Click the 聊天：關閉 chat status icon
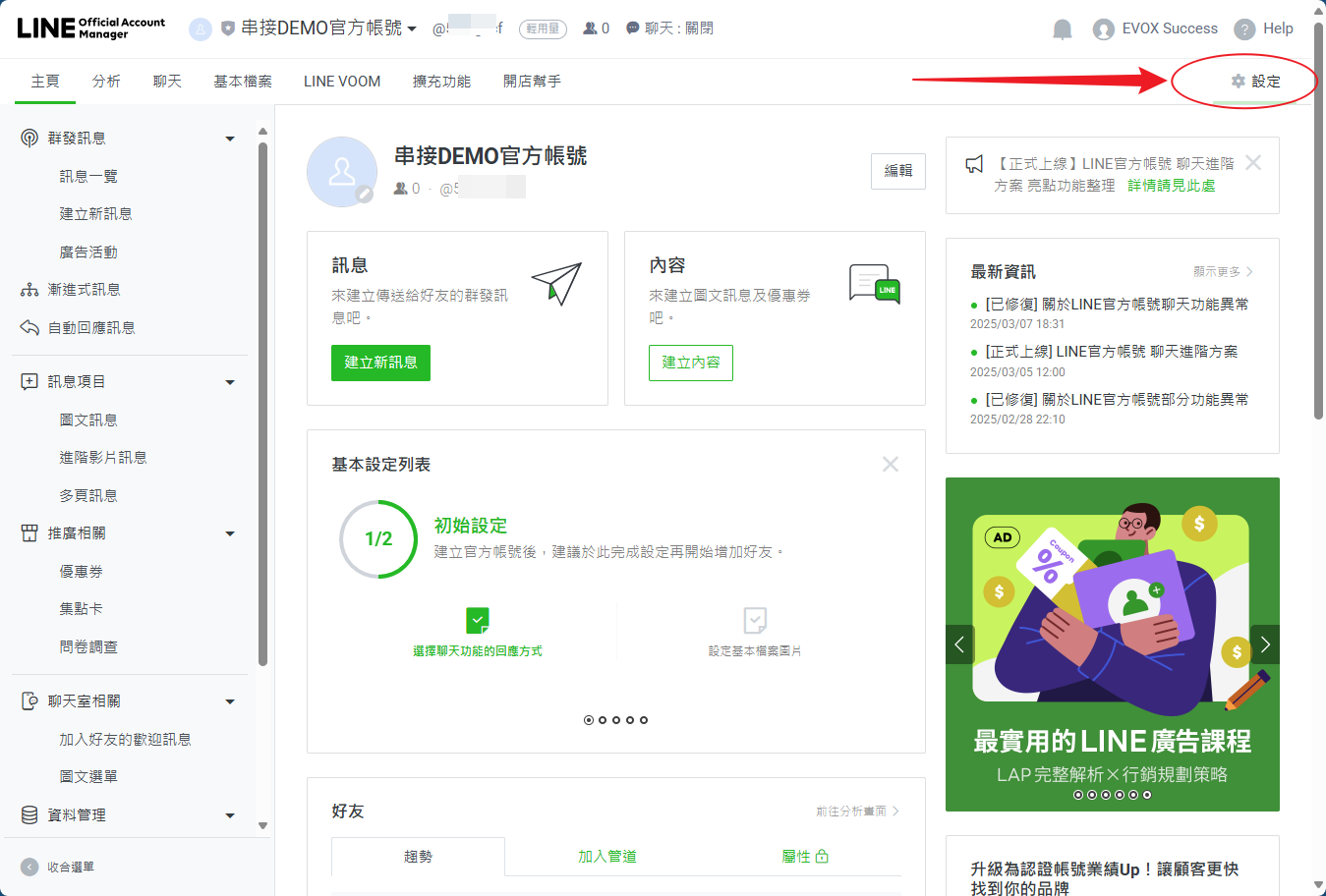 point(633,28)
